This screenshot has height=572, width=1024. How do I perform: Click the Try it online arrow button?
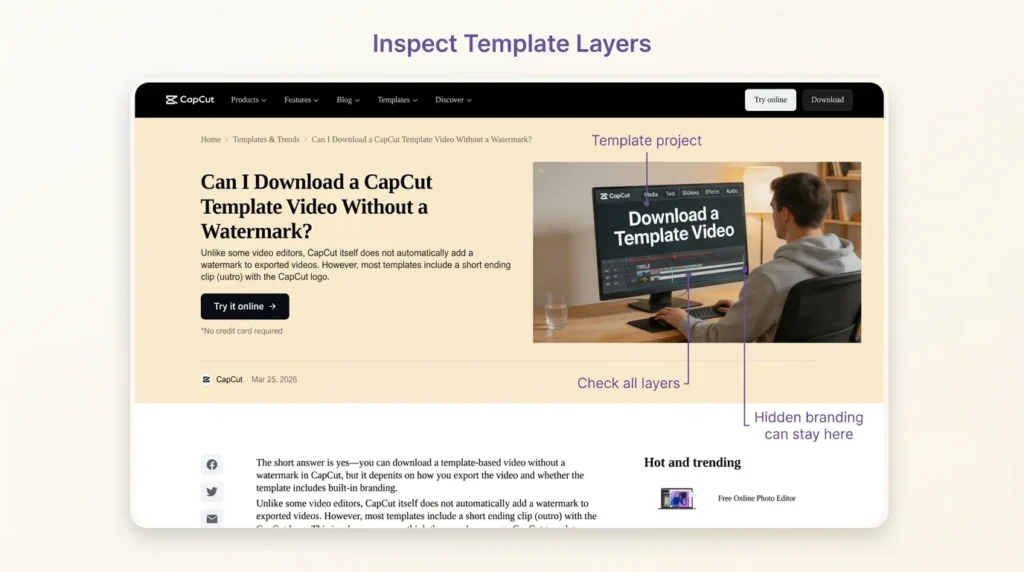coord(245,306)
